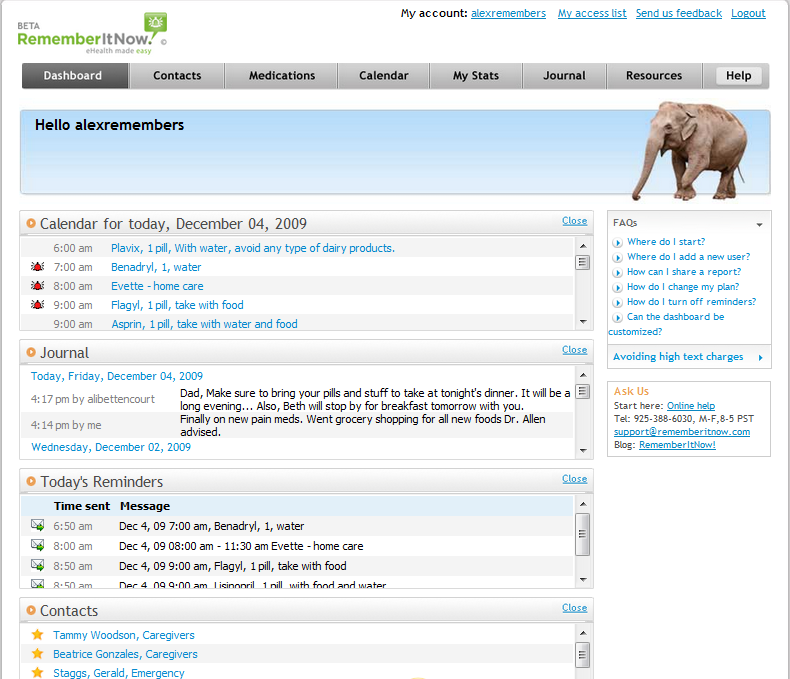Viewport: 790px width, 679px height.
Task: Click the Help button in the nav bar
Action: [x=738, y=76]
